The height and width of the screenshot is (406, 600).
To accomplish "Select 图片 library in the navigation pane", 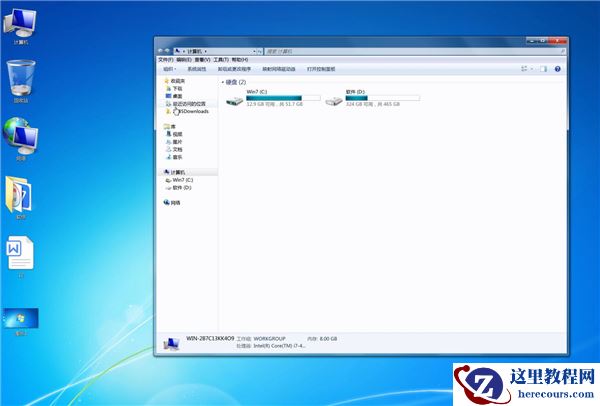I will pyautogui.click(x=177, y=142).
